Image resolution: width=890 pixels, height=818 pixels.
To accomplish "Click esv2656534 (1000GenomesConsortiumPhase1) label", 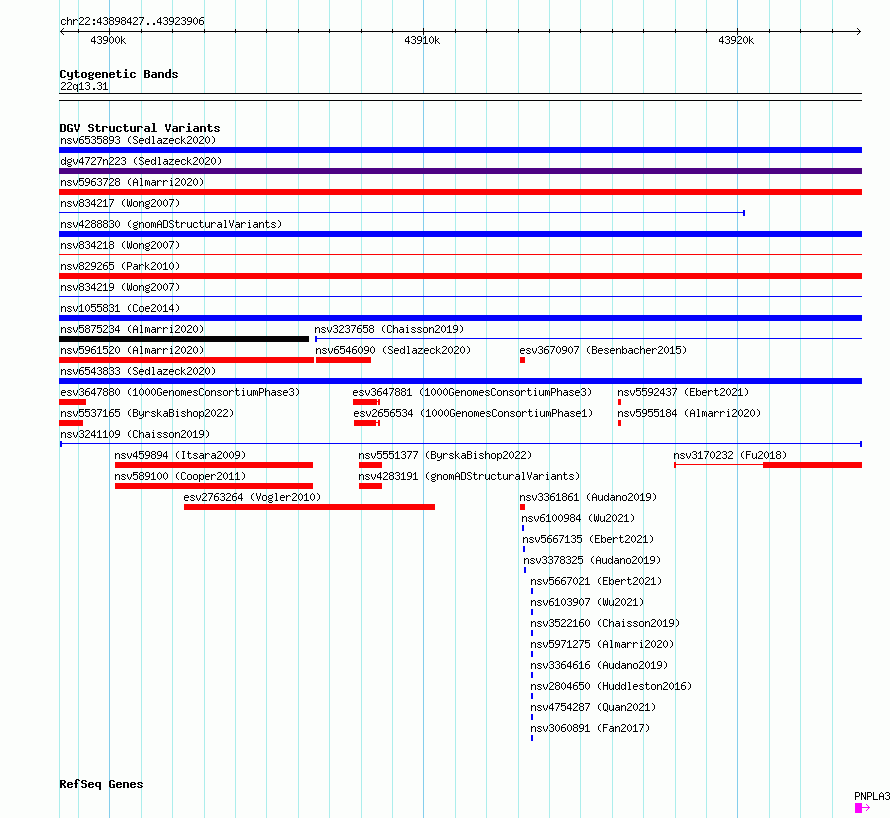I will click(x=473, y=413).
